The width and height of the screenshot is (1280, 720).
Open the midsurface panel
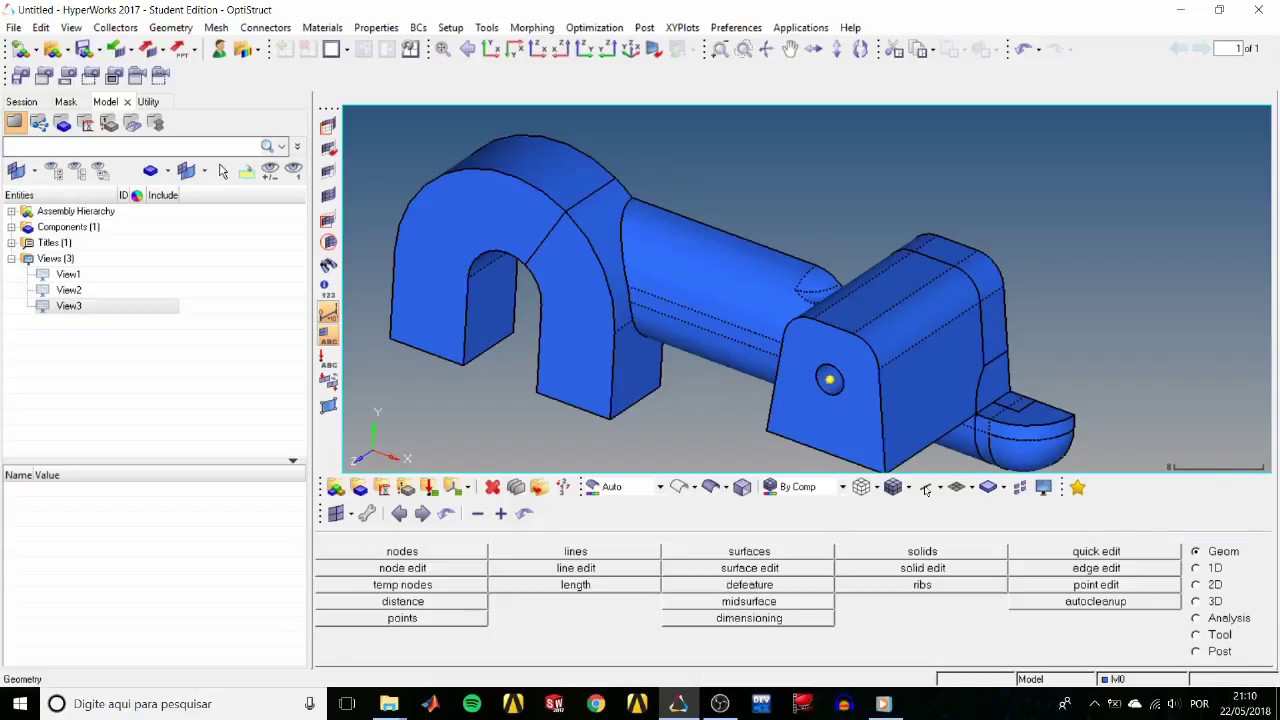pos(749,601)
